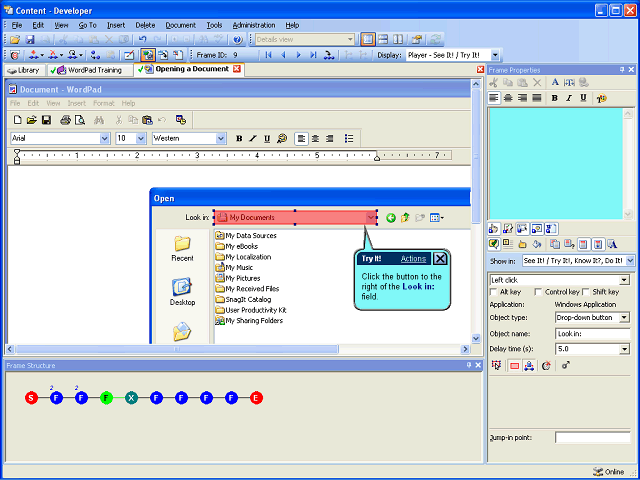The height and width of the screenshot is (480, 640).
Task: Enable the Alt key checkbox
Action: 493,292
